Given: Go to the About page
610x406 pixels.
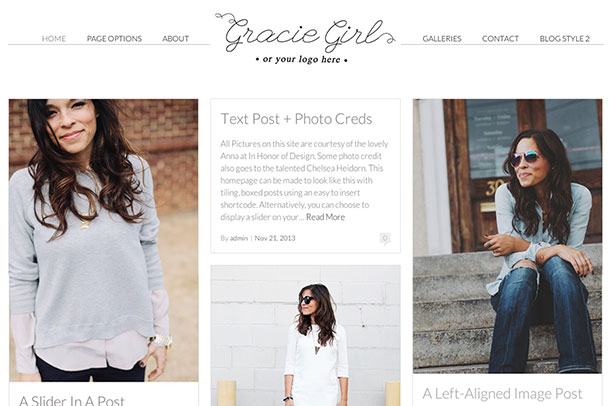Looking at the screenshot, I should click(x=175, y=38).
